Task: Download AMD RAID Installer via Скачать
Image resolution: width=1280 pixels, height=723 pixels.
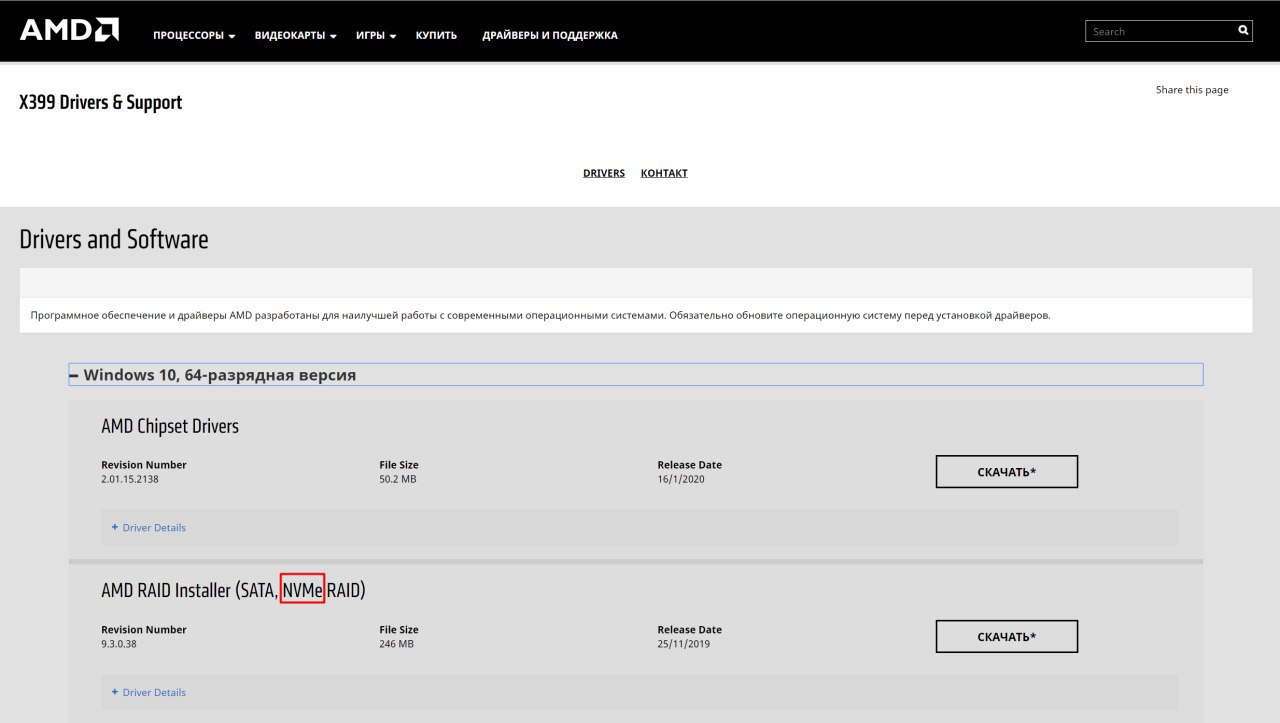Action: 1007,637
